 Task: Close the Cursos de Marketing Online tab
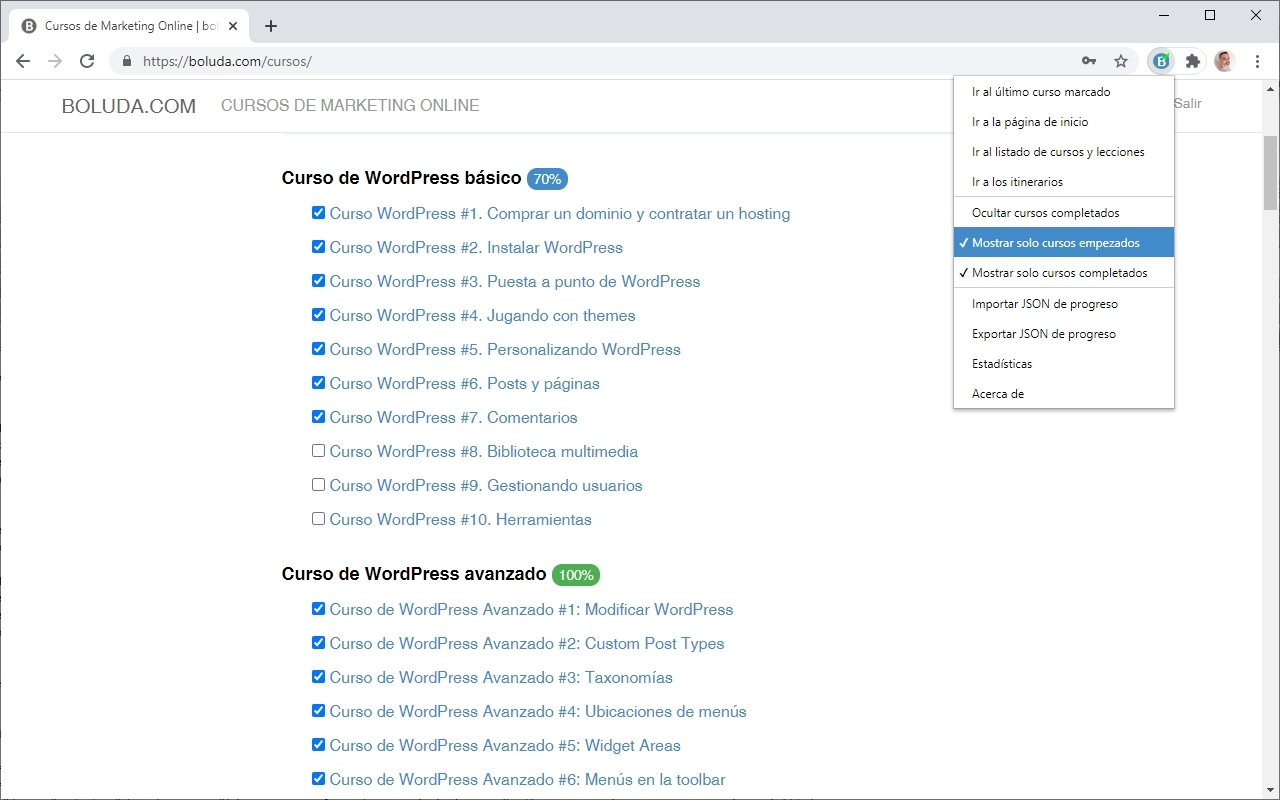(x=233, y=26)
